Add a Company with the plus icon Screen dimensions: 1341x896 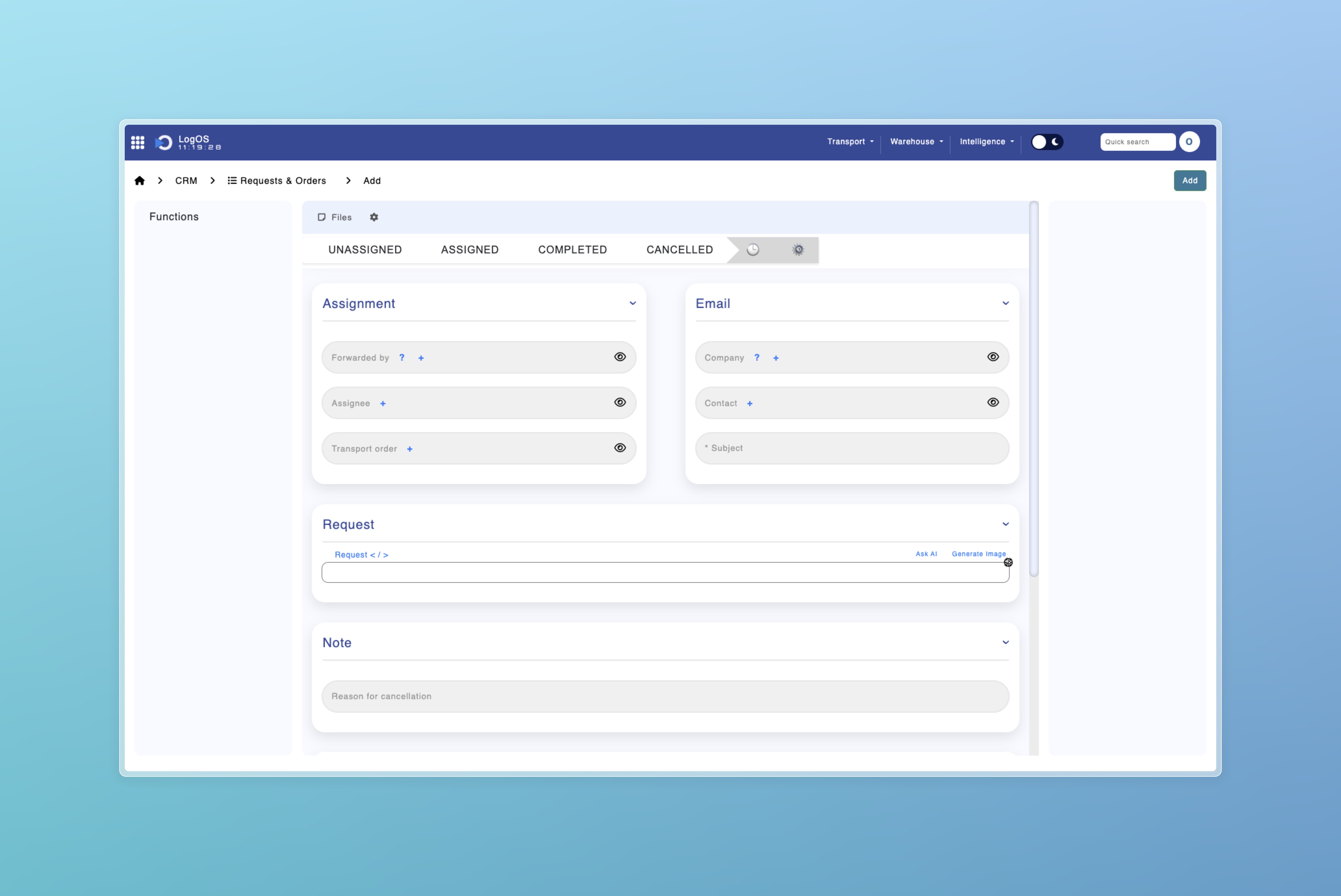(x=776, y=358)
